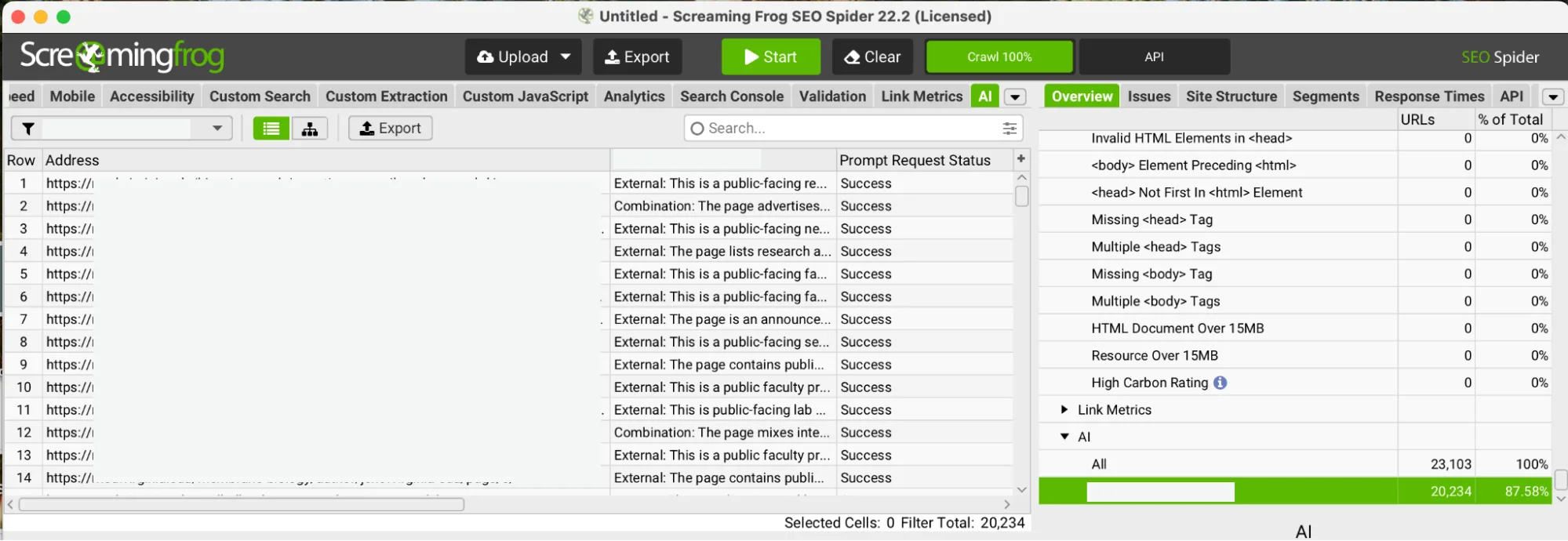Start the crawl with Start button
Image resolution: width=1568 pixels, height=541 pixels.
click(770, 57)
